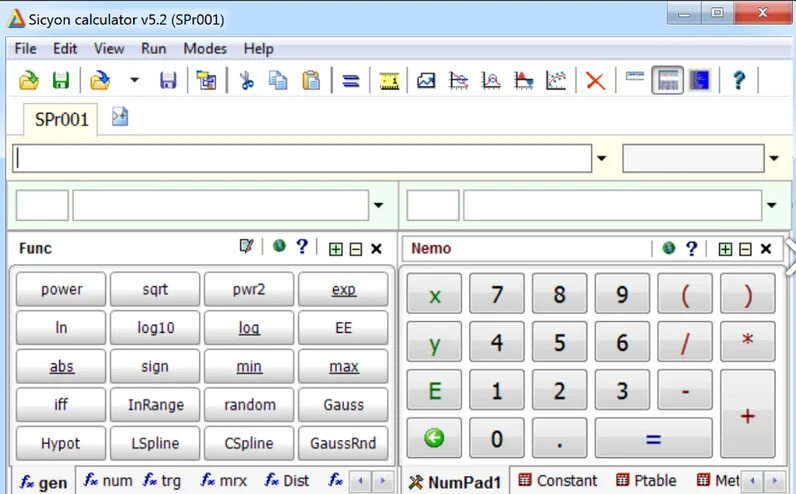Screen dimensions: 796x494
Task: Toggle the compact single-line view icon
Action: tap(635, 77)
